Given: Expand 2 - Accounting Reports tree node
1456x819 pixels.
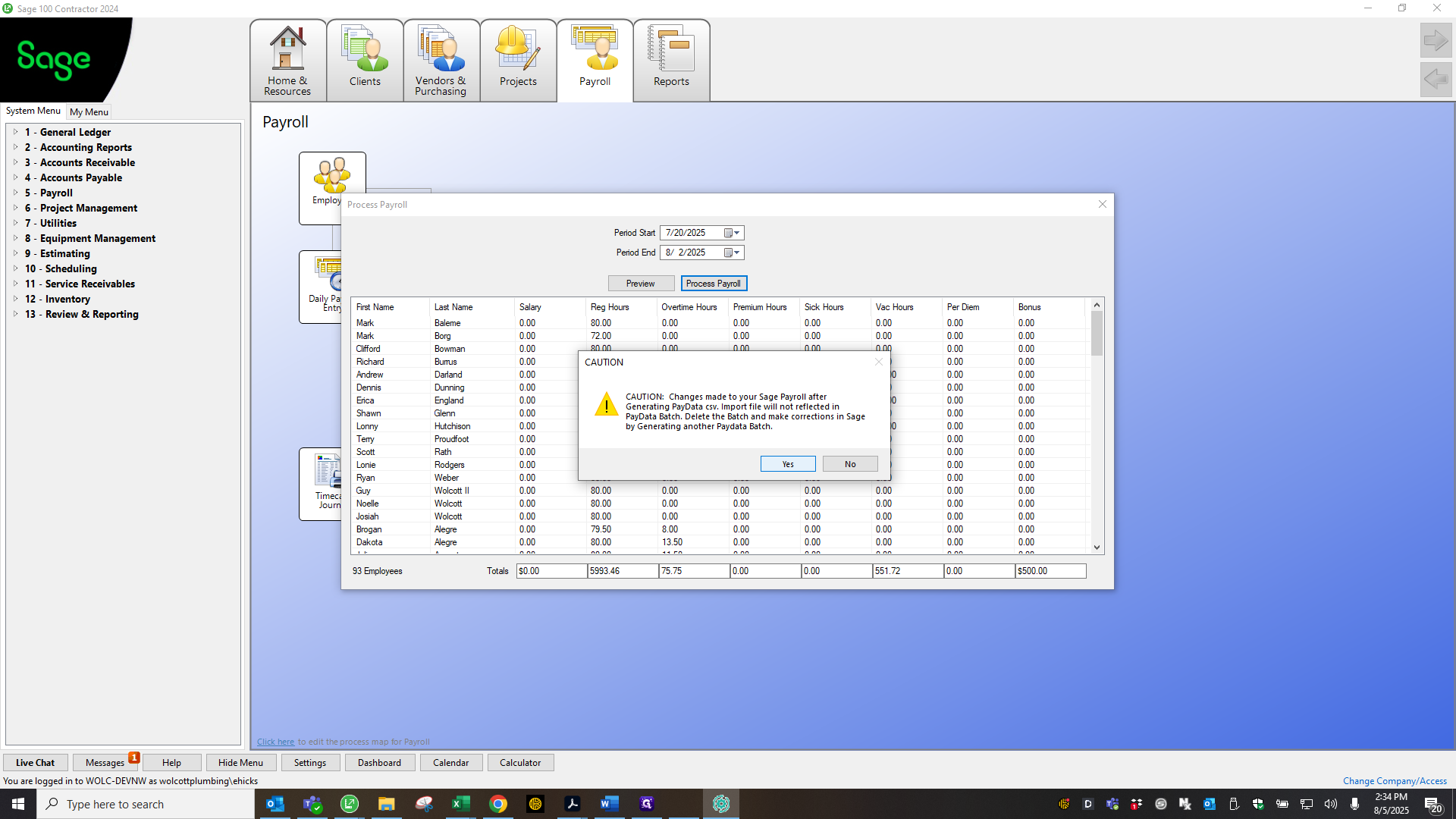Looking at the screenshot, I should point(15,147).
